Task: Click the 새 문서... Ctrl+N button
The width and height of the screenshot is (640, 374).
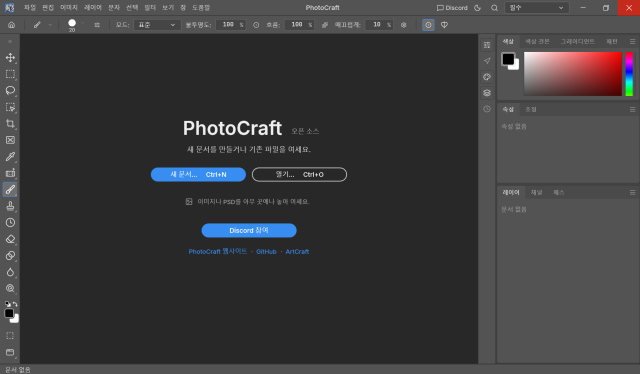Action: coord(198,174)
